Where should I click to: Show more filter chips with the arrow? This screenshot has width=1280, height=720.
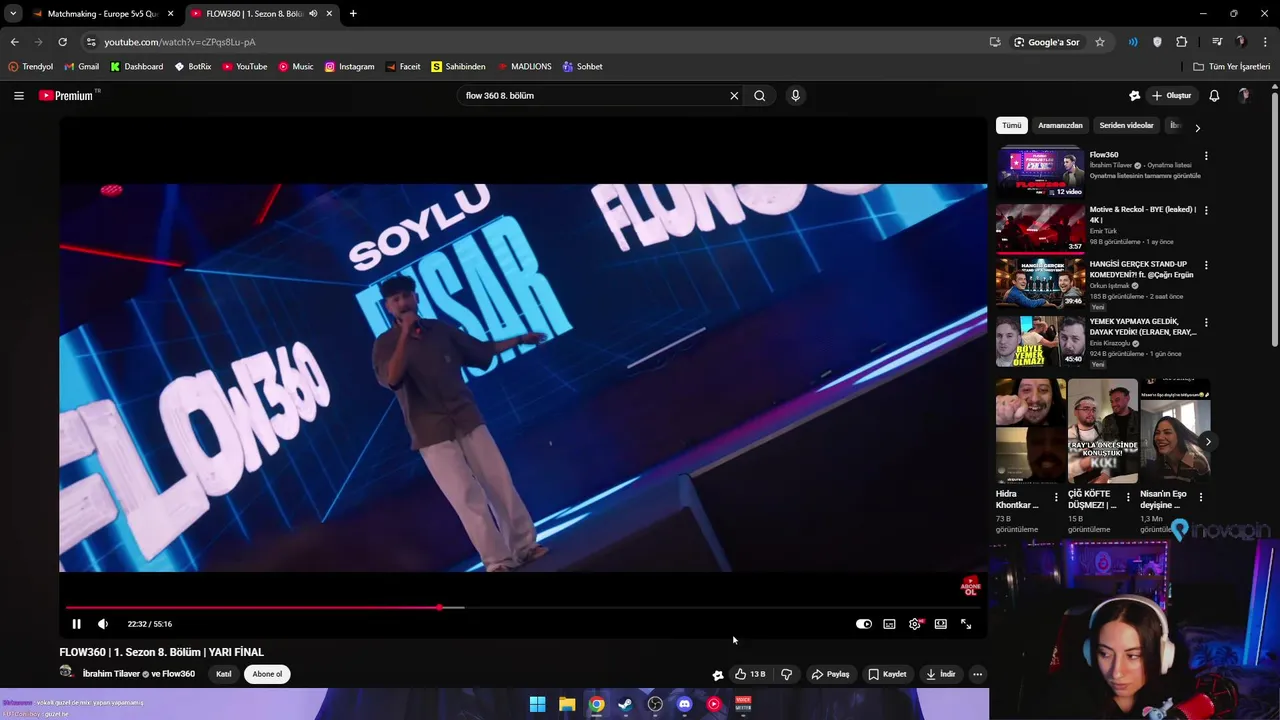point(1197,128)
